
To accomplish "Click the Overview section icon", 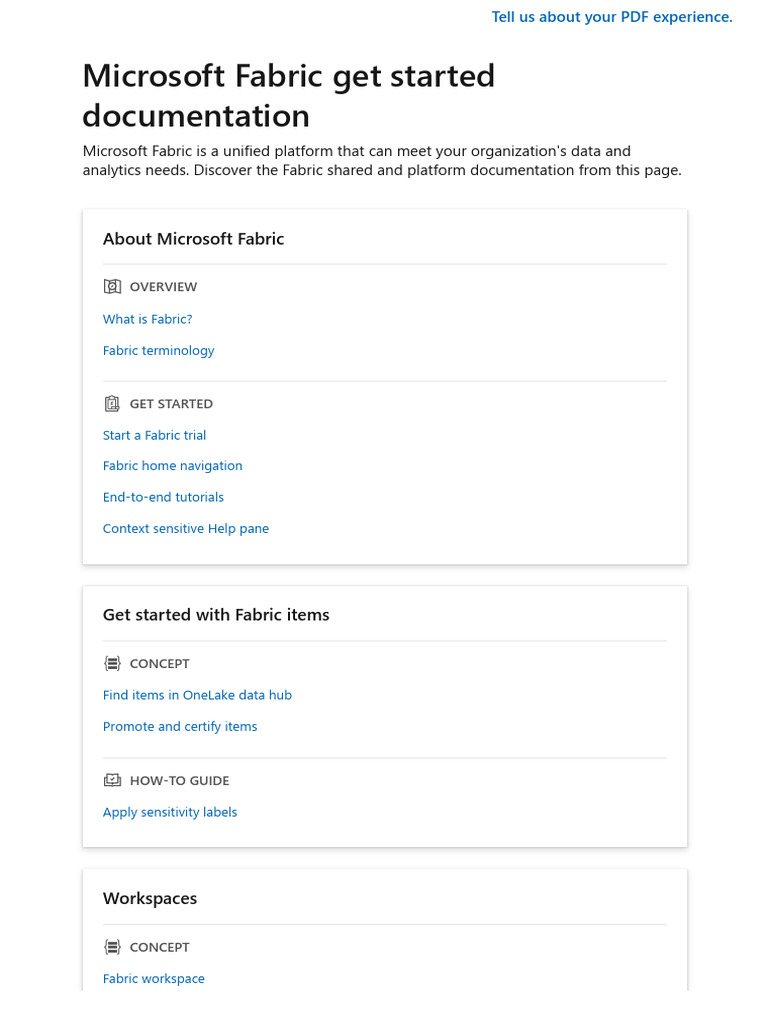I will pyautogui.click(x=112, y=287).
